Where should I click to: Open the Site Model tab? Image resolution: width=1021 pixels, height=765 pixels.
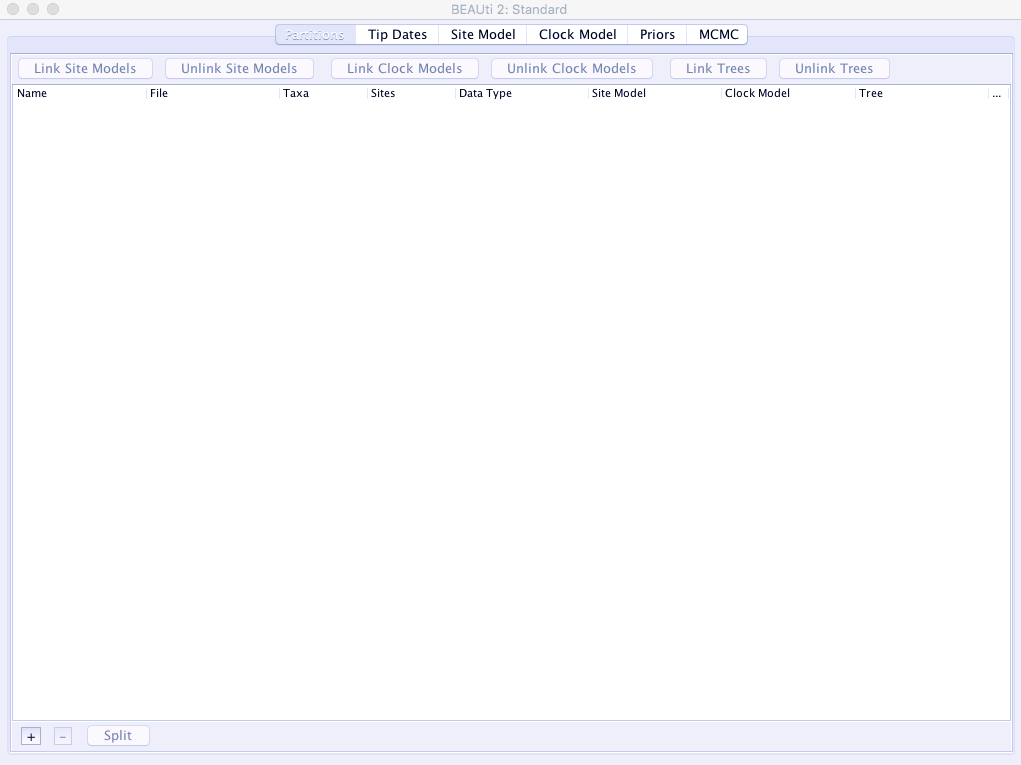pyautogui.click(x=483, y=35)
